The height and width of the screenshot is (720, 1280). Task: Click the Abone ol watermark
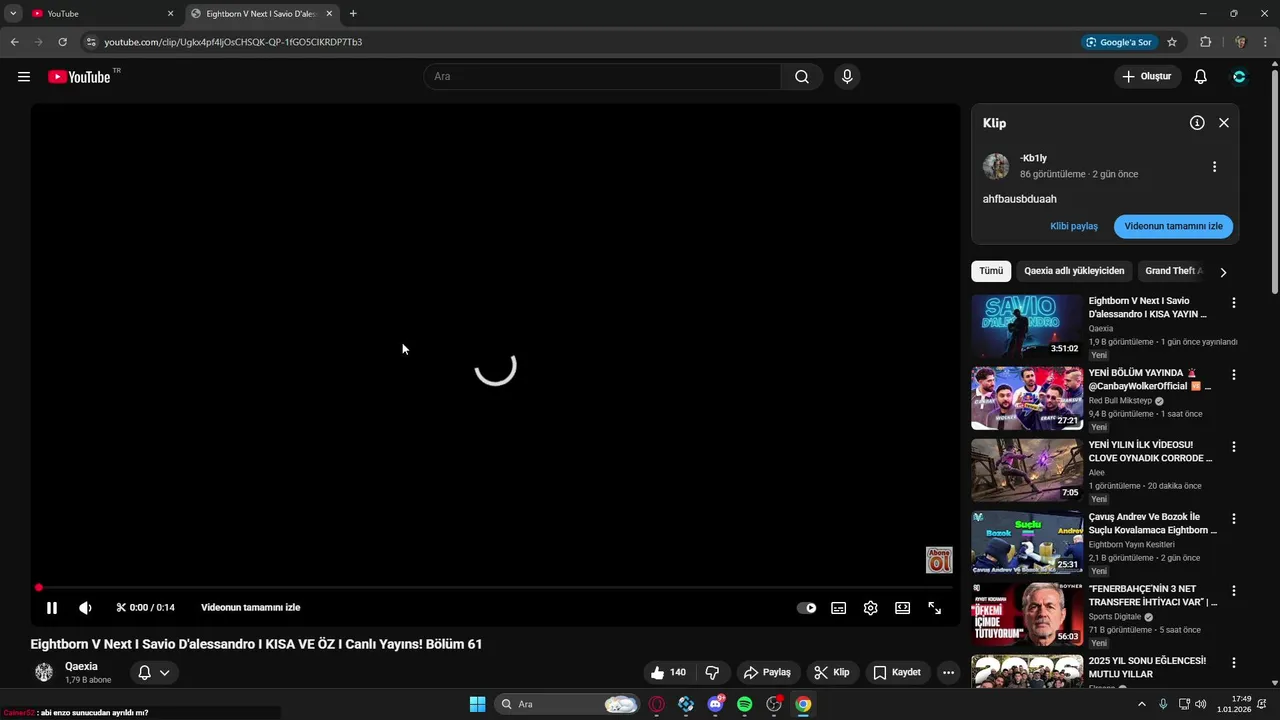click(939, 560)
